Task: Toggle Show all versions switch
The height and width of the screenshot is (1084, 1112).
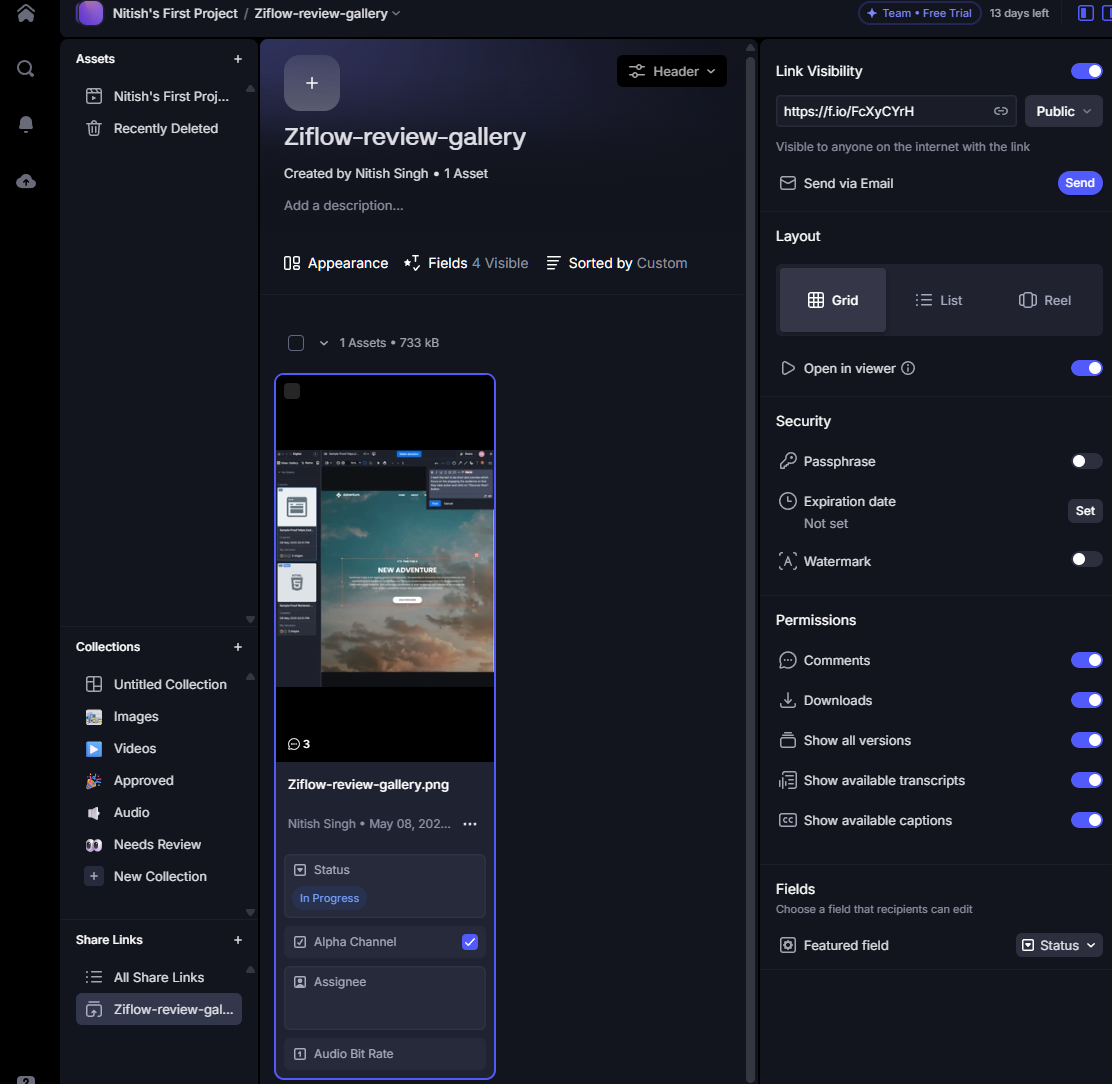Action: coord(1086,740)
